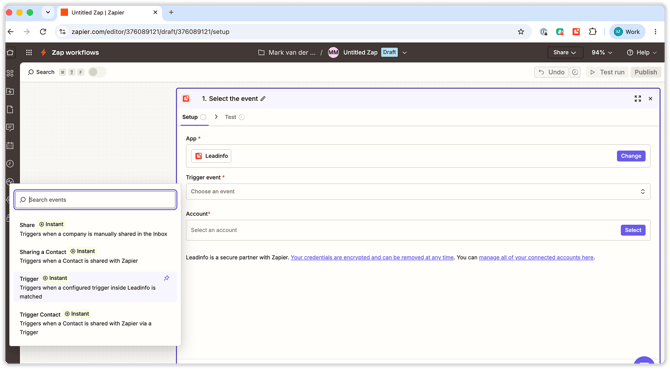Open the history clock sidebar icon

tap(10, 164)
